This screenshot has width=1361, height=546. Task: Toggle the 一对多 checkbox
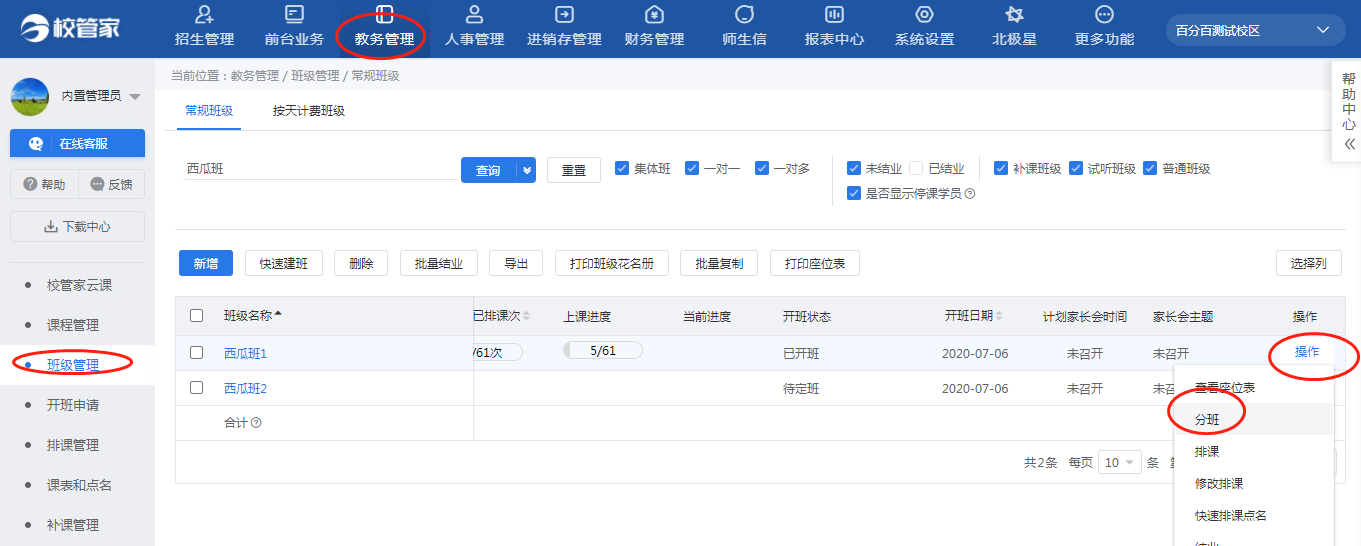[x=762, y=168]
